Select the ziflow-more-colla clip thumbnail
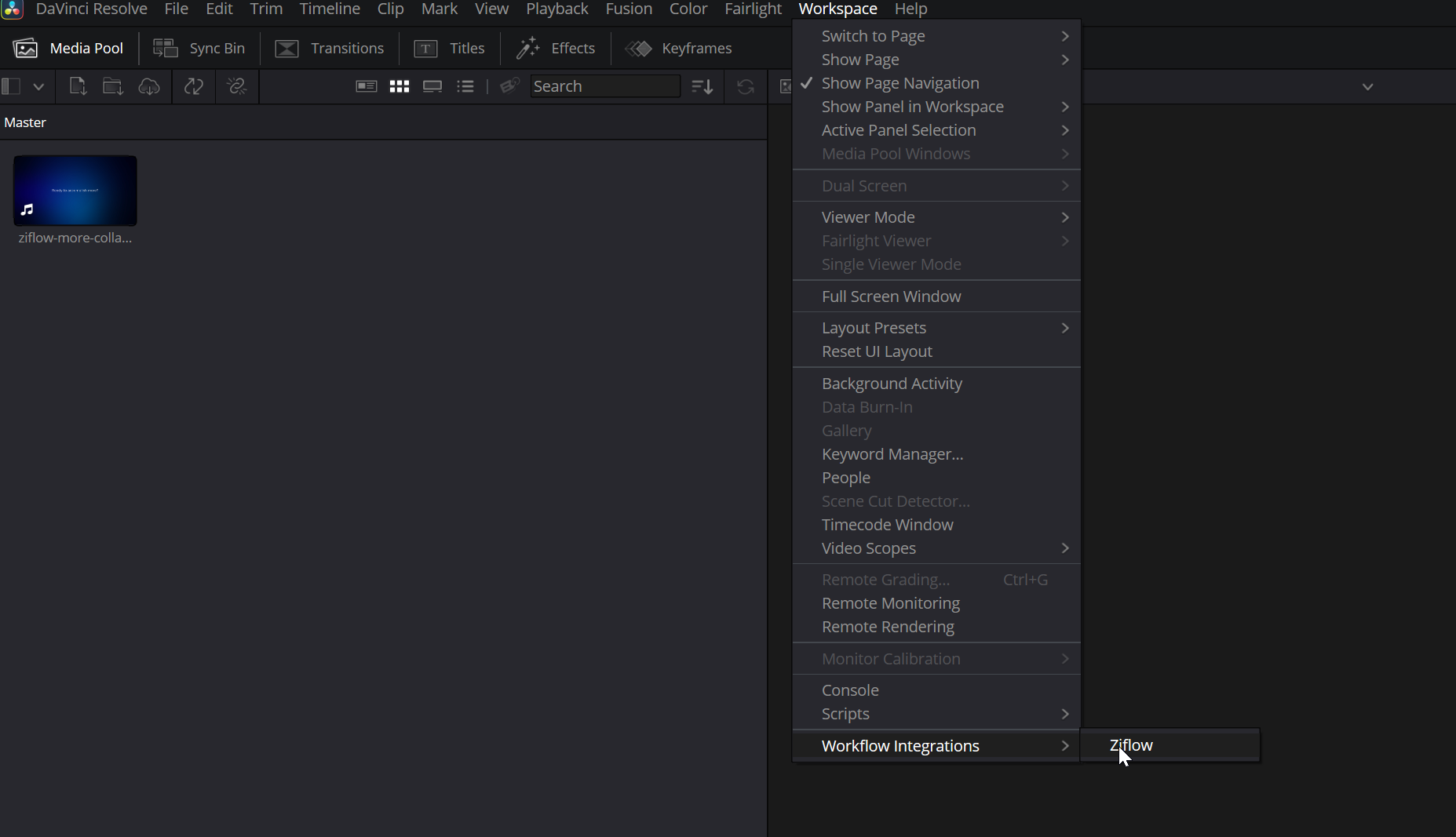 75,191
